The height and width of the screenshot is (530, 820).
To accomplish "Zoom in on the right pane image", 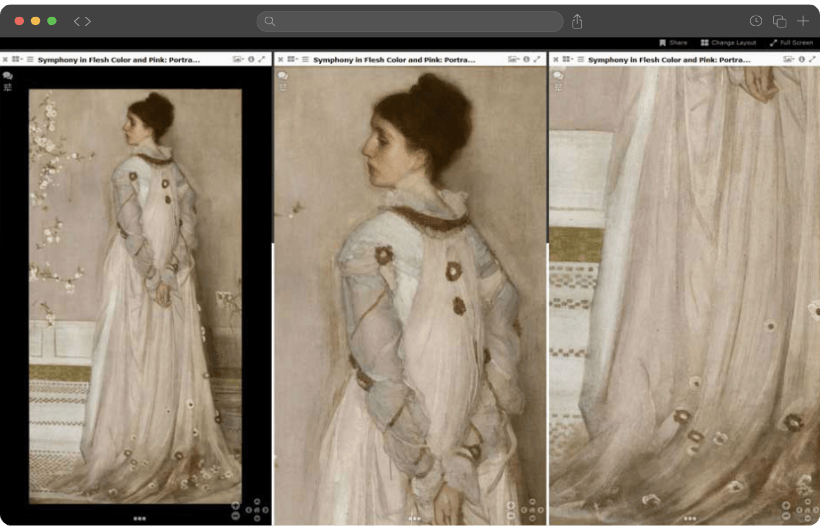I will 786,505.
